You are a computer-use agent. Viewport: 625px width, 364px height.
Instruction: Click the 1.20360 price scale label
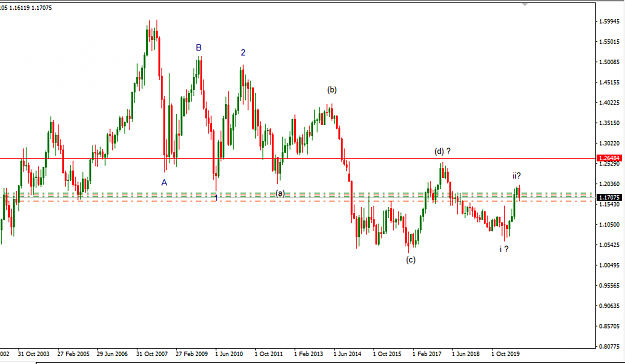click(x=609, y=184)
